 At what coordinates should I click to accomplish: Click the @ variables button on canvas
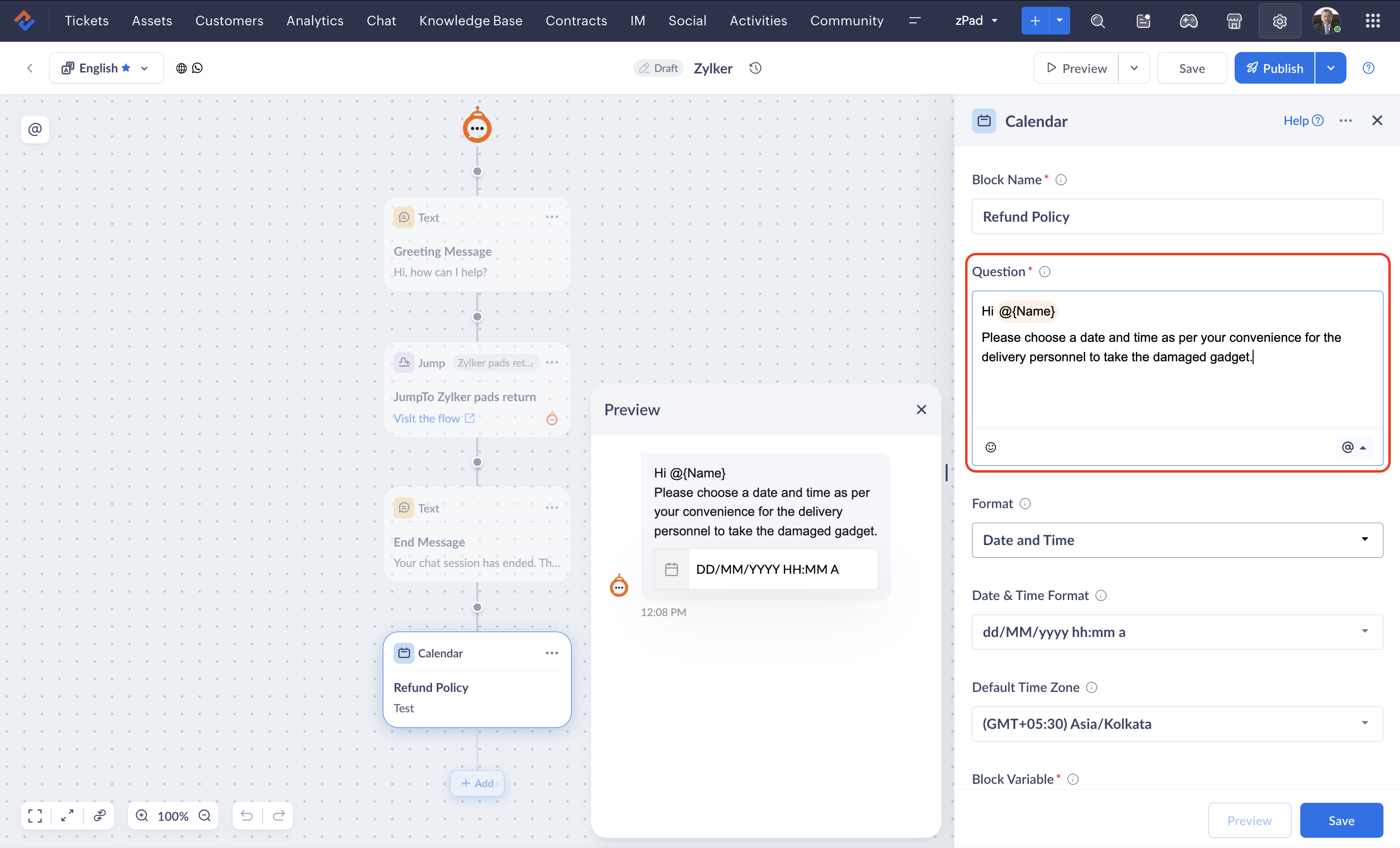(x=35, y=129)
